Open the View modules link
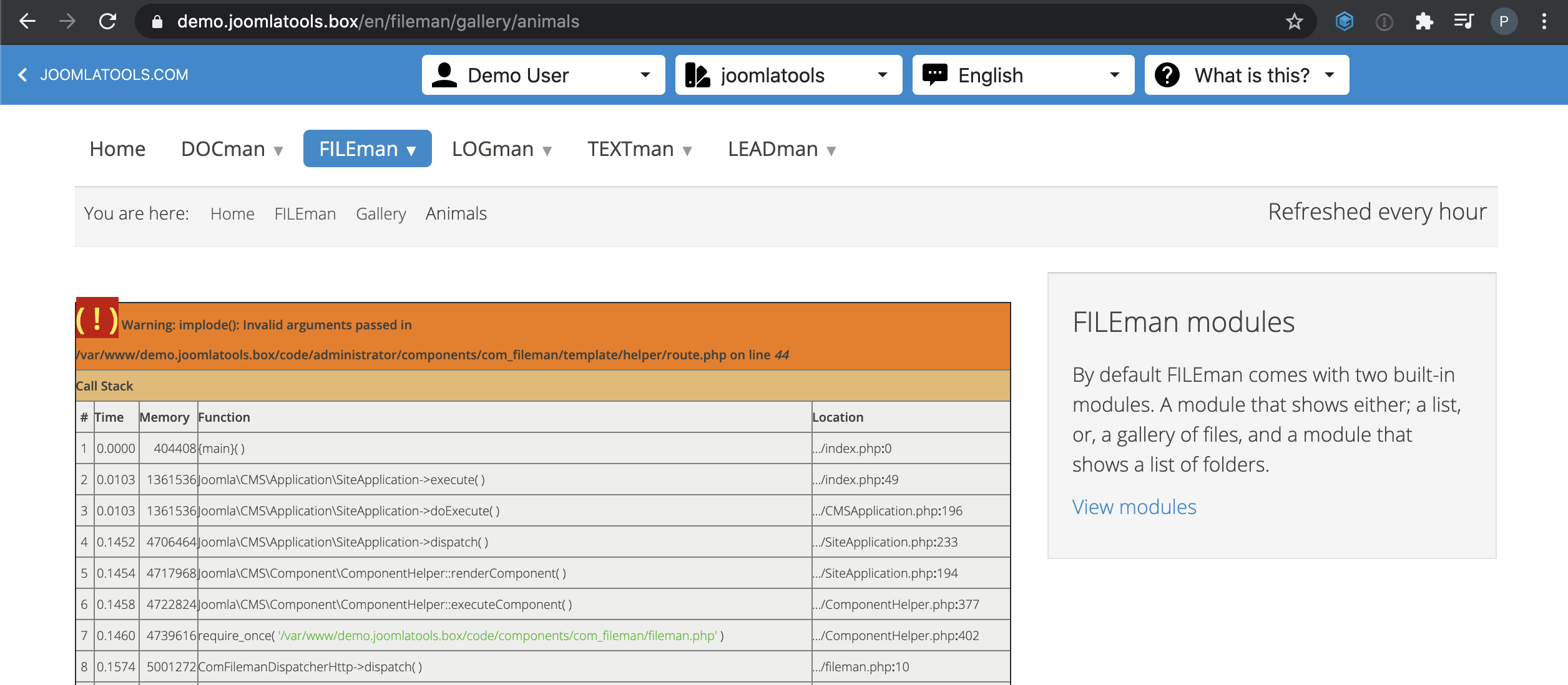The width and height of the screenshot is (1568, 685). pos(1134,507)
